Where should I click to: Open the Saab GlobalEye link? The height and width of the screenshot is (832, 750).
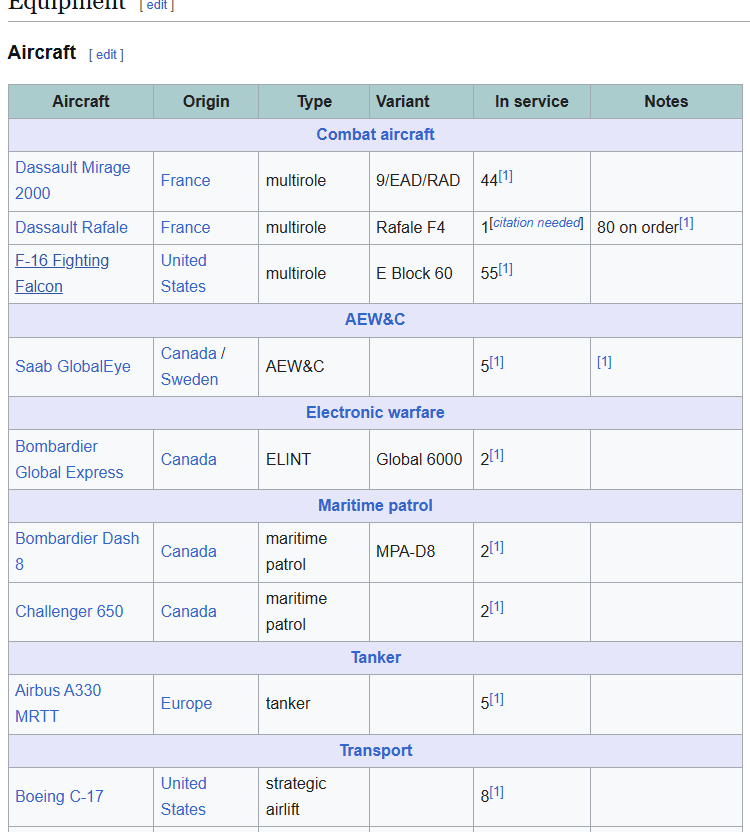click(73, 367)
